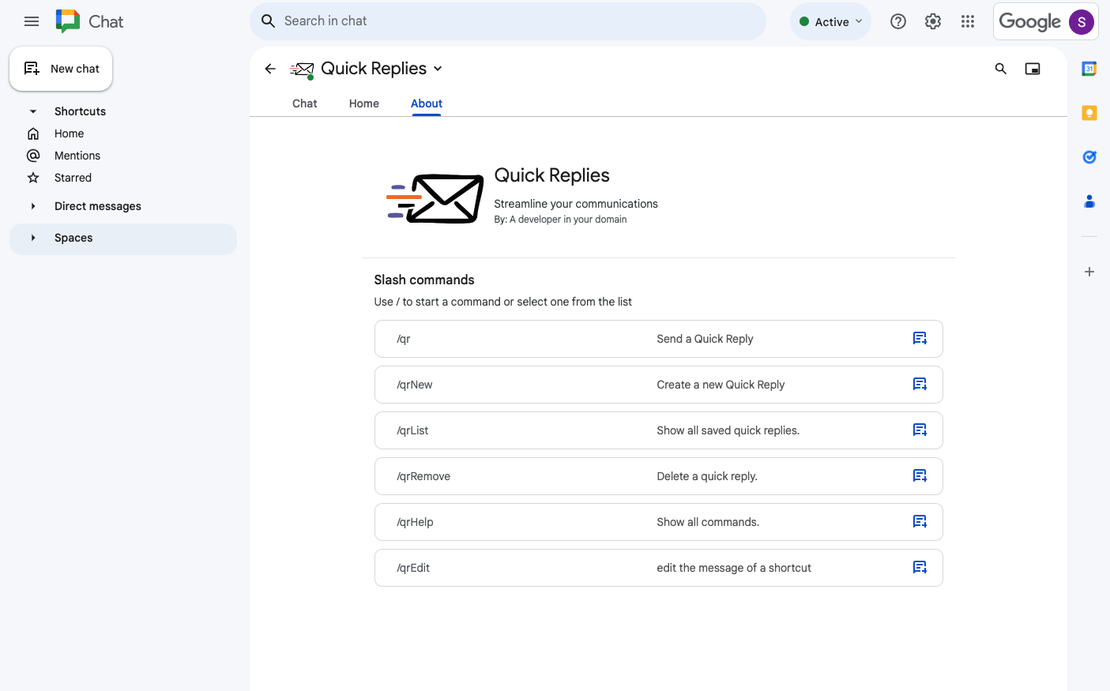Add more add-ons using the plus icon
The width and height of the screenshot is (1110, 691).
[x=1089, y=271]
